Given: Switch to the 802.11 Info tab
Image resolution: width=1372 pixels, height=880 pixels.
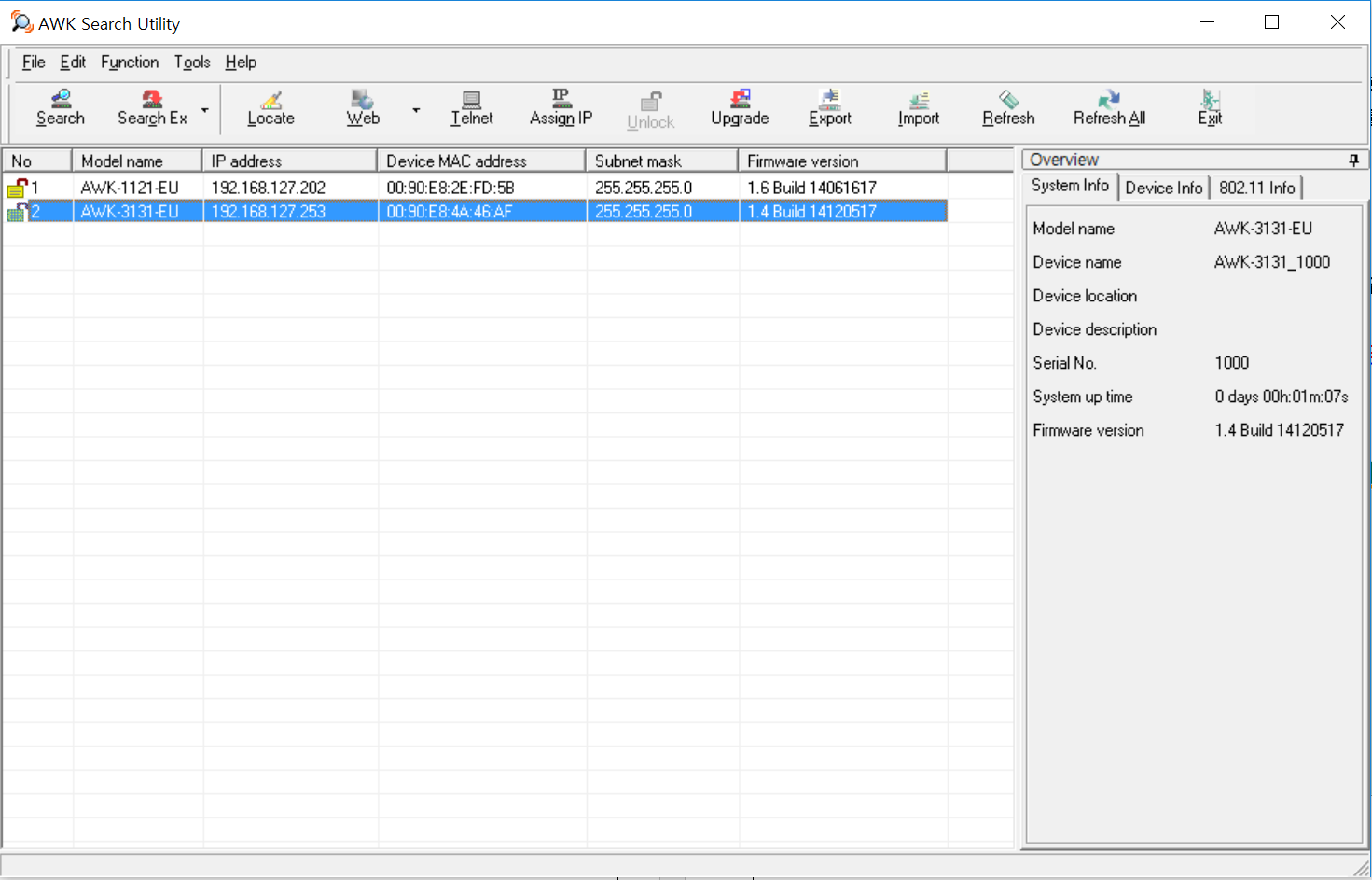Looking at the screenshot, I should [x=1256, y=188].
